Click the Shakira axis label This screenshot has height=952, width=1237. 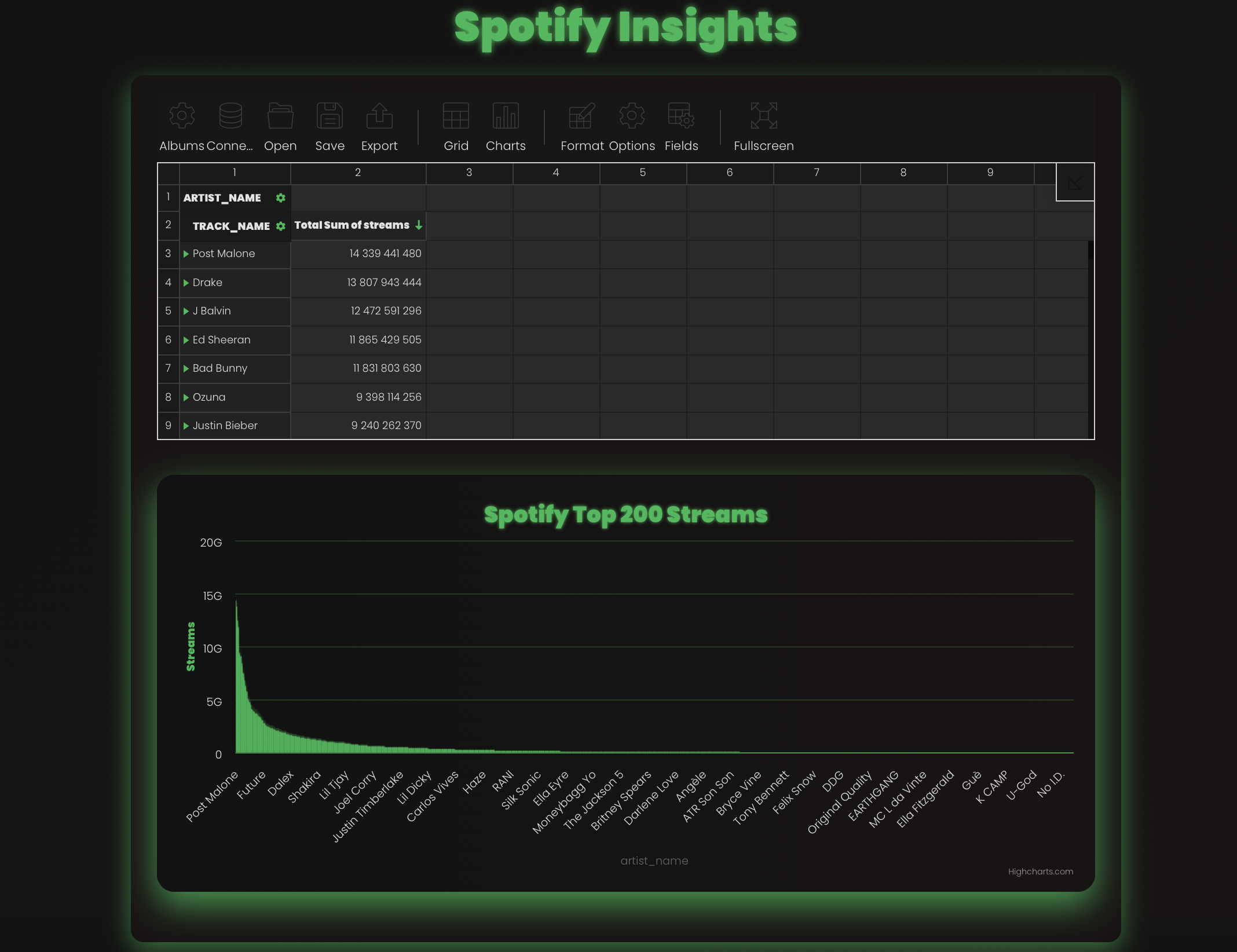(x=305, y=786)
